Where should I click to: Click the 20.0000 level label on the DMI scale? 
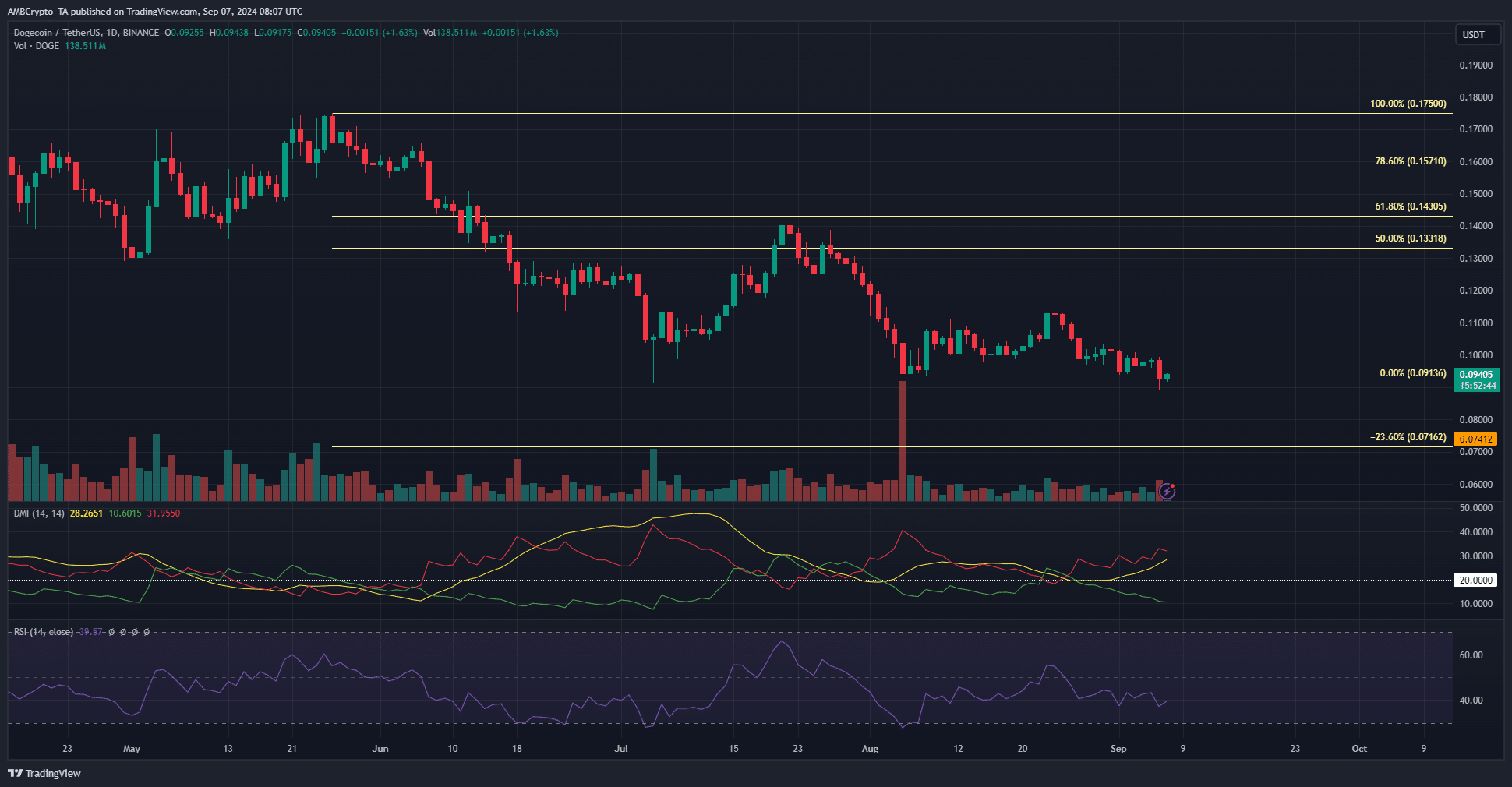[x=1476, y=581]
